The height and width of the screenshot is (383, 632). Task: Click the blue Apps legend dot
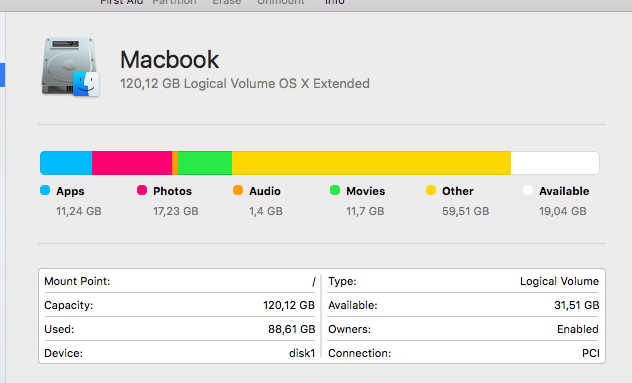(45, 190)
